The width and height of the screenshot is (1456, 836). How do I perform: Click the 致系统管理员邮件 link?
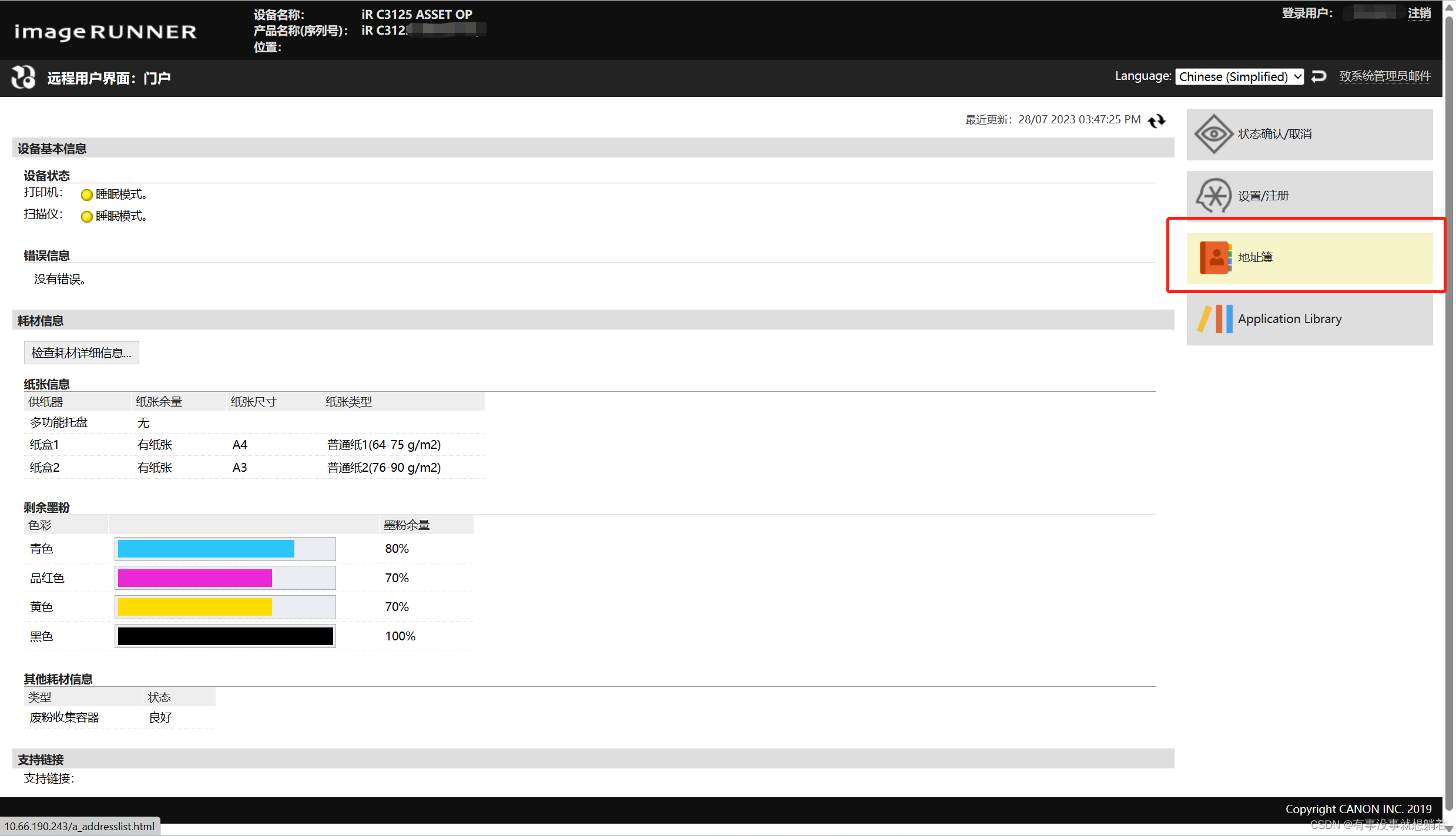point(1384,76)
